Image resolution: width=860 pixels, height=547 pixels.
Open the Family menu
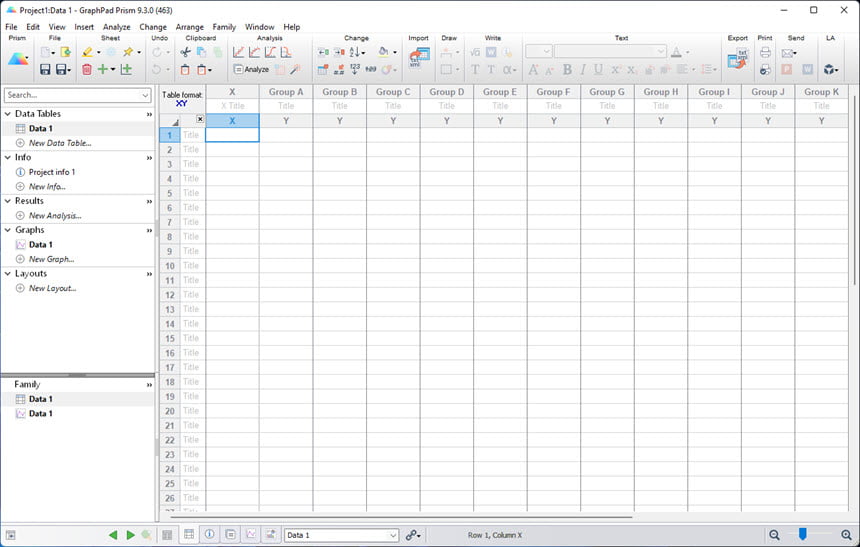224,27
